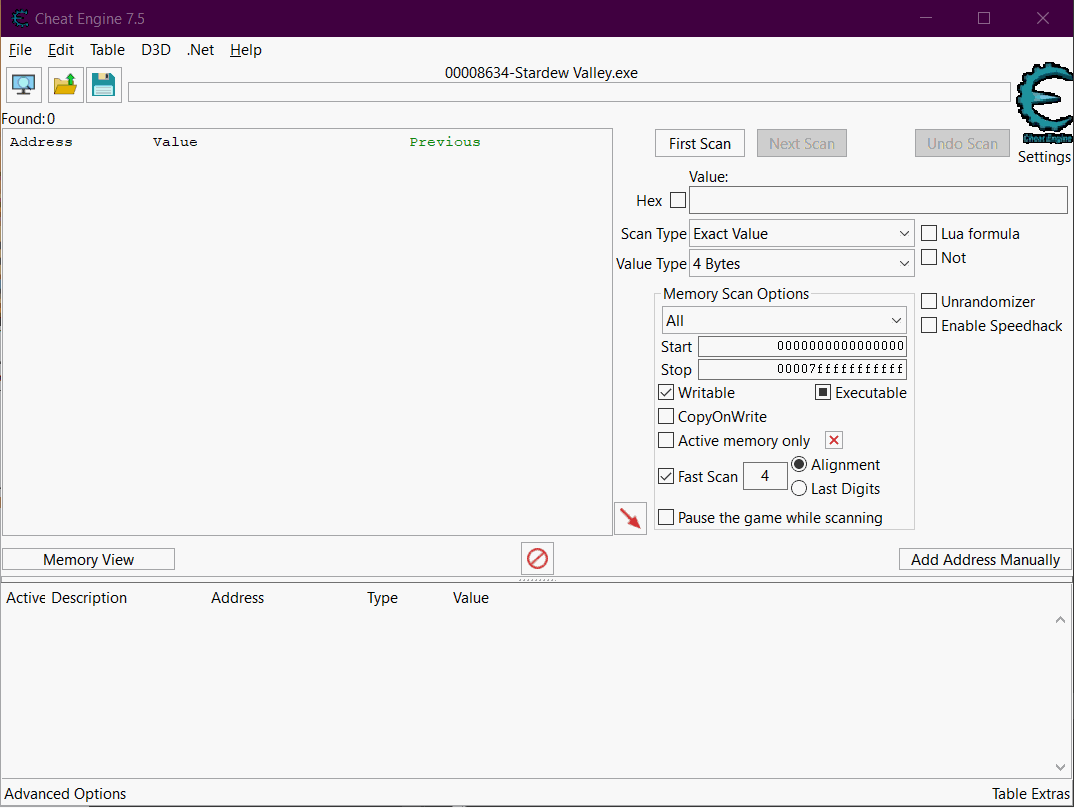Click address list scroll up arrow
This screenshot has width=1074, height=808.
pos(1060,620)
